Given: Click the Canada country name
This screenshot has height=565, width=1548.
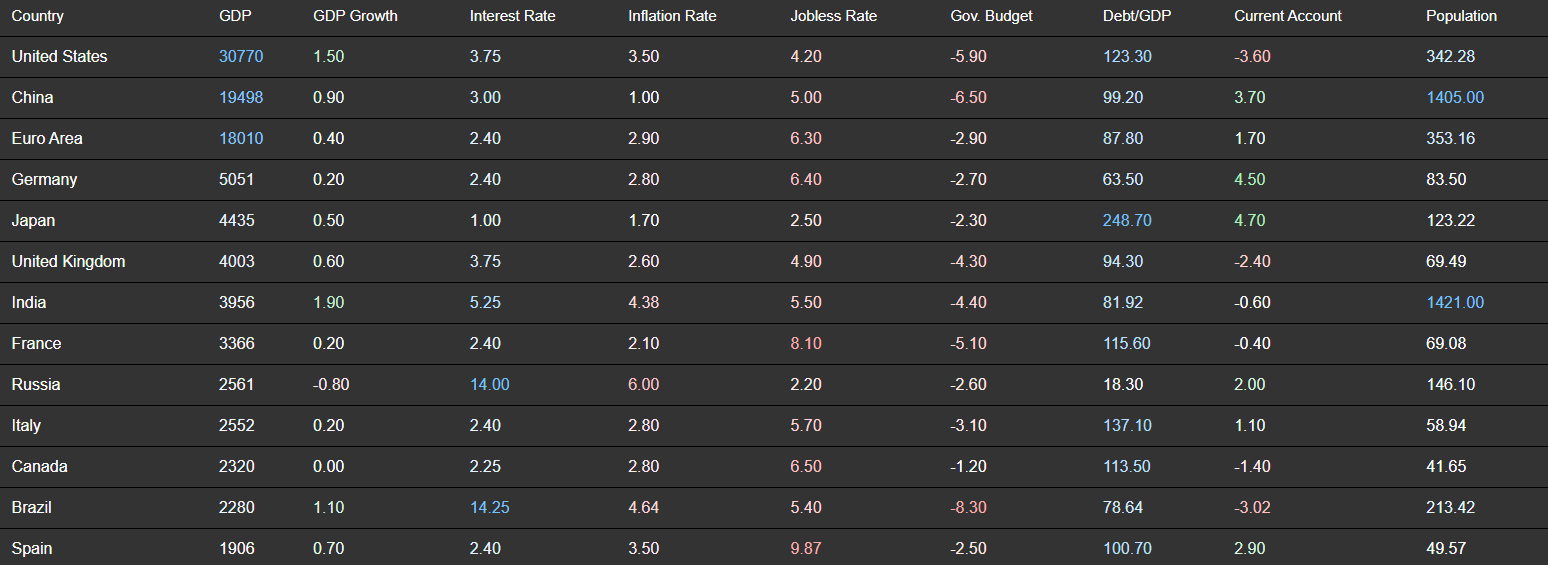Looking at the screenshot, I should coord(40,467).
